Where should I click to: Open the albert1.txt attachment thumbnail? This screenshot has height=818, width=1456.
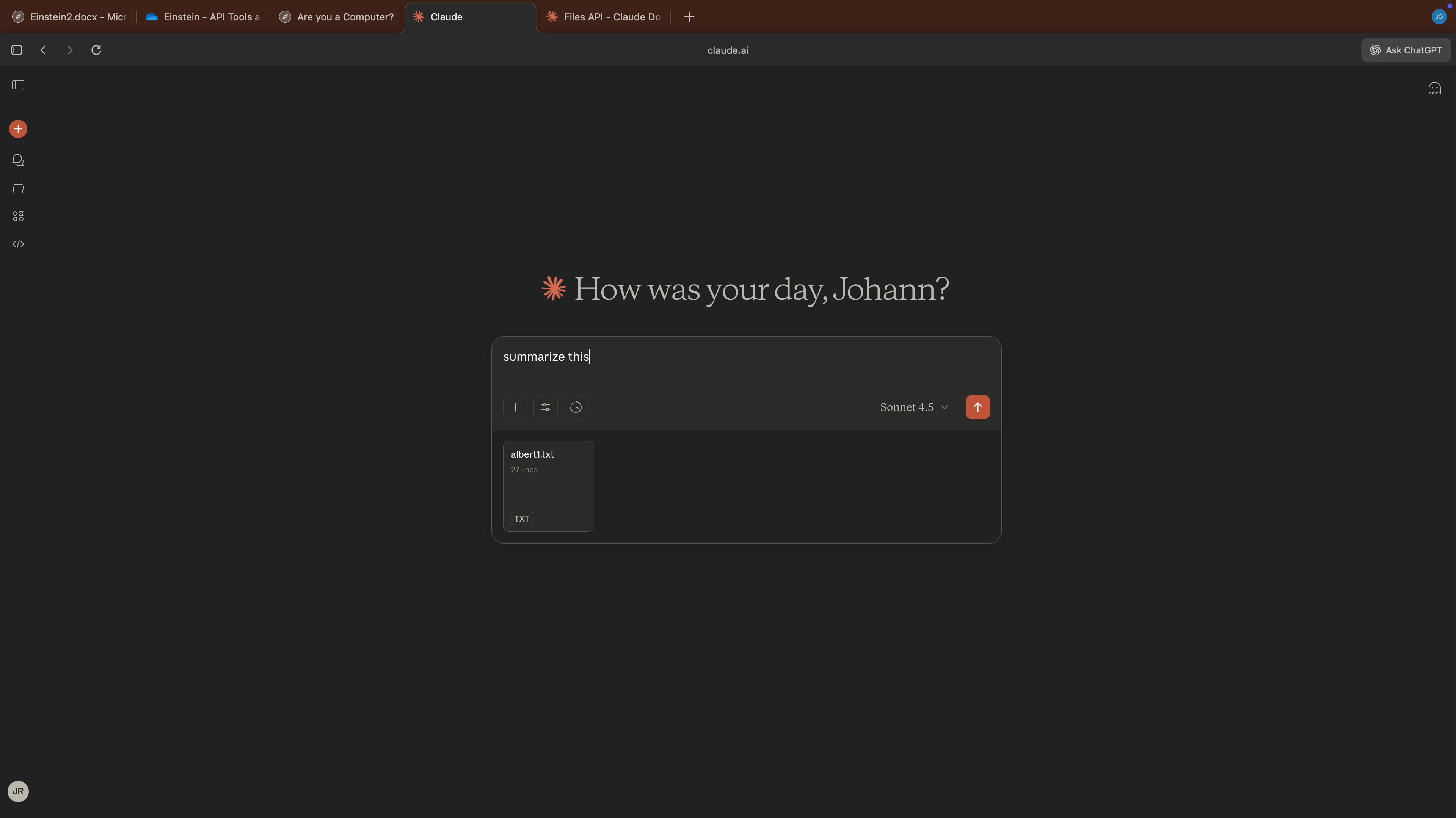click(x=548, y=486)
